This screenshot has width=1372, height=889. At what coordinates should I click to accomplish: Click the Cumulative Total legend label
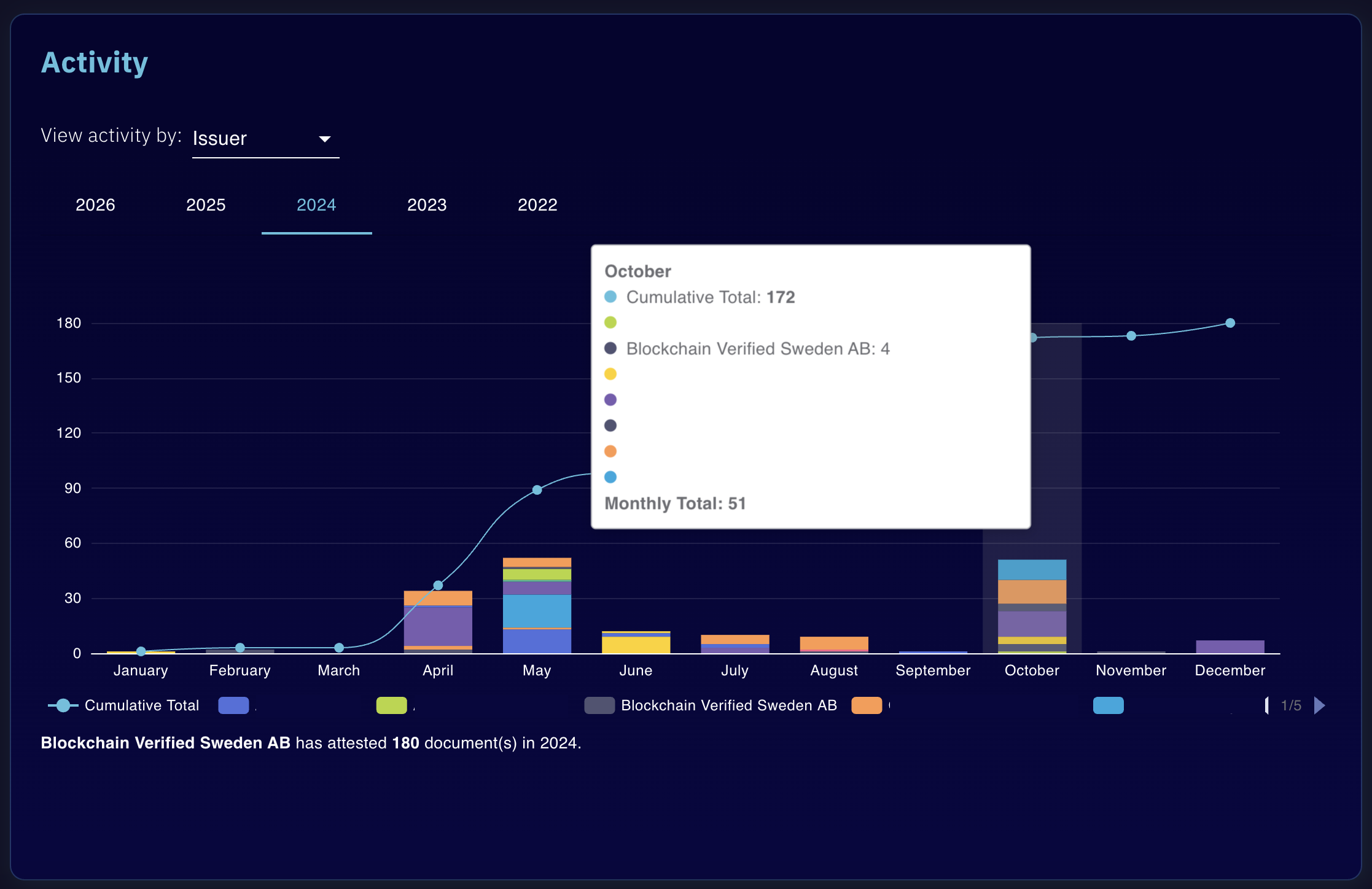pos(142,705)
